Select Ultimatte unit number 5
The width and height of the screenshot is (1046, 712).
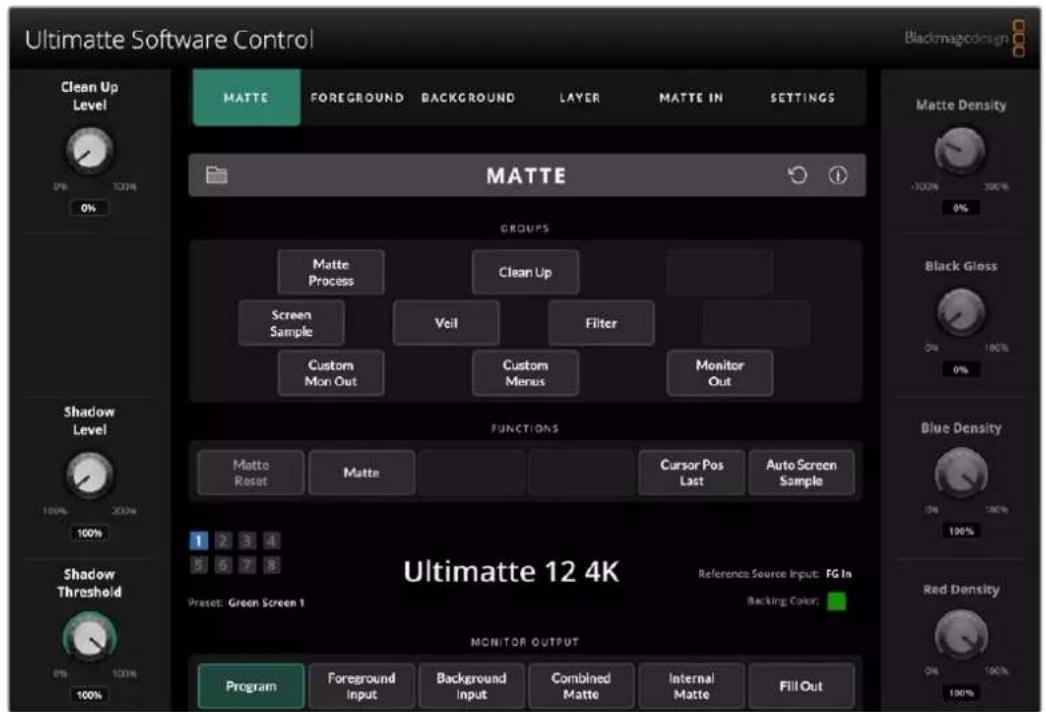[199, 565]
